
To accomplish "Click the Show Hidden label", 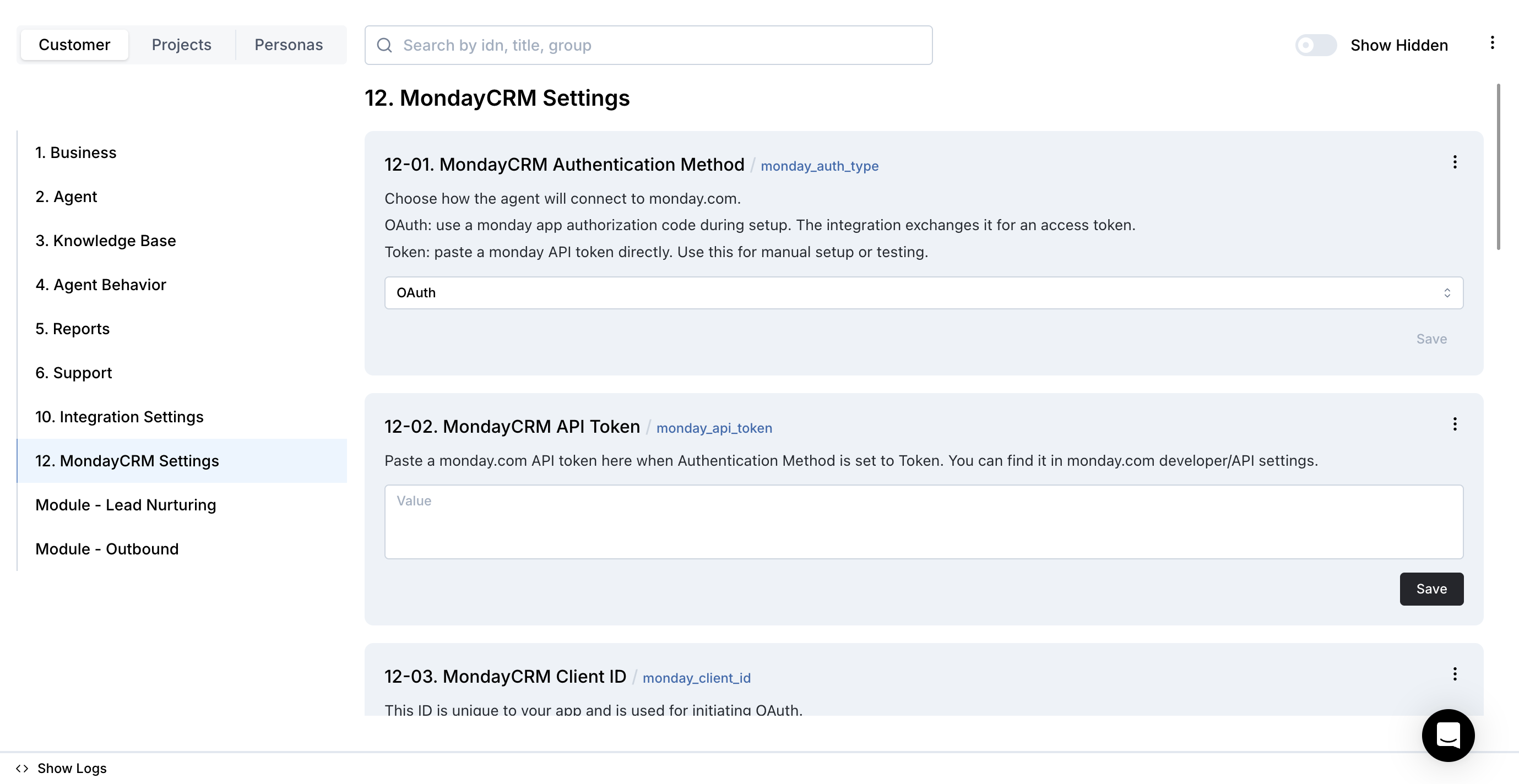I will [1399, 45].
